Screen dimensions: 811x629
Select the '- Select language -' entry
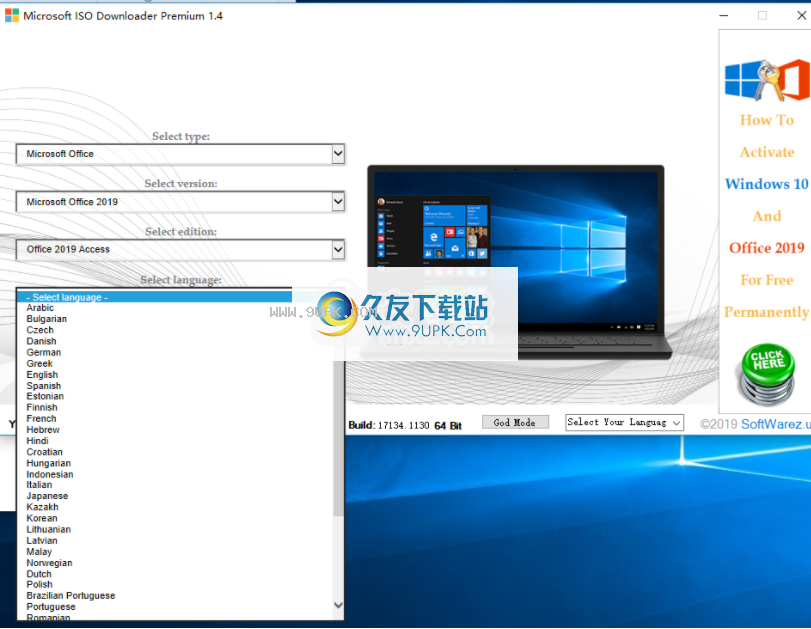154,297
